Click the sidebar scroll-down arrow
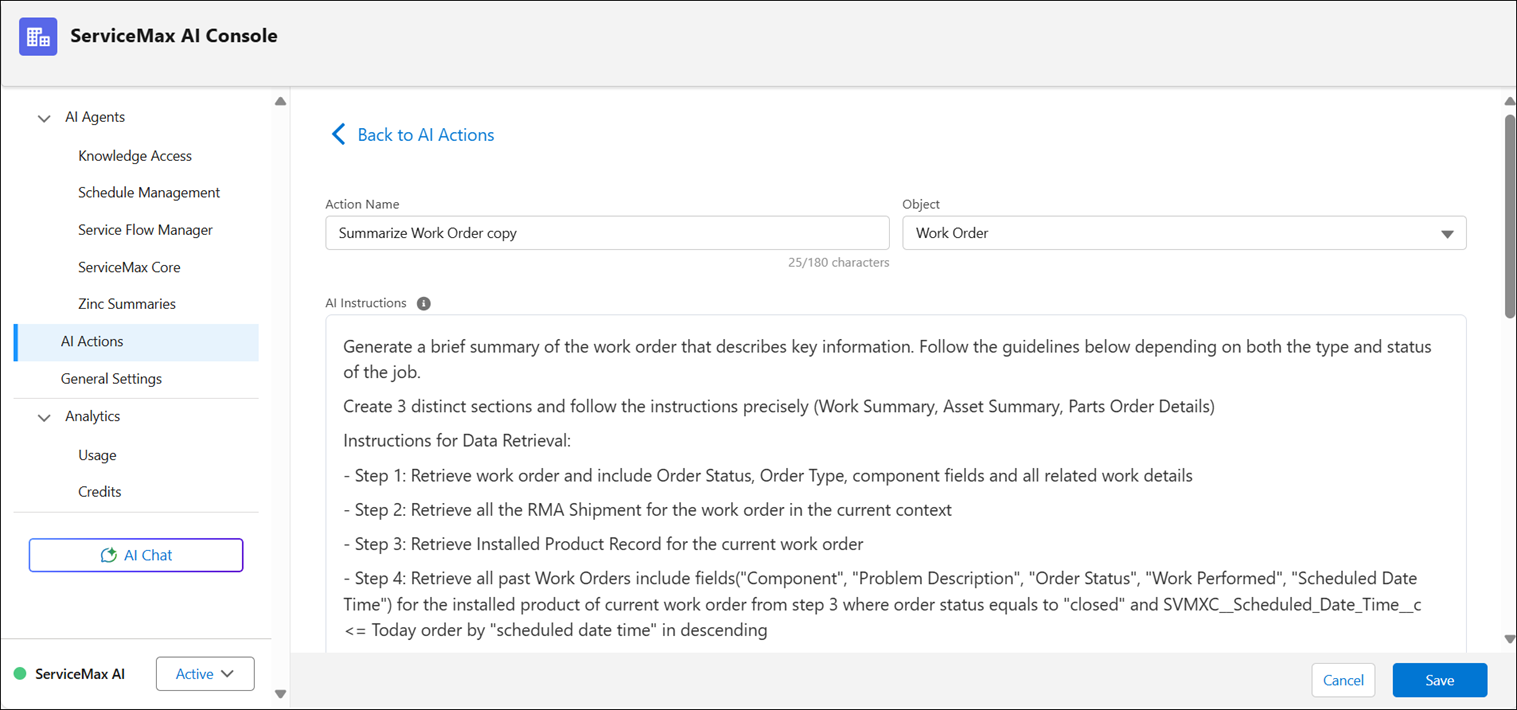This screenshot has height=710, width=1517. pyautogui.click(x=280, y=694)
